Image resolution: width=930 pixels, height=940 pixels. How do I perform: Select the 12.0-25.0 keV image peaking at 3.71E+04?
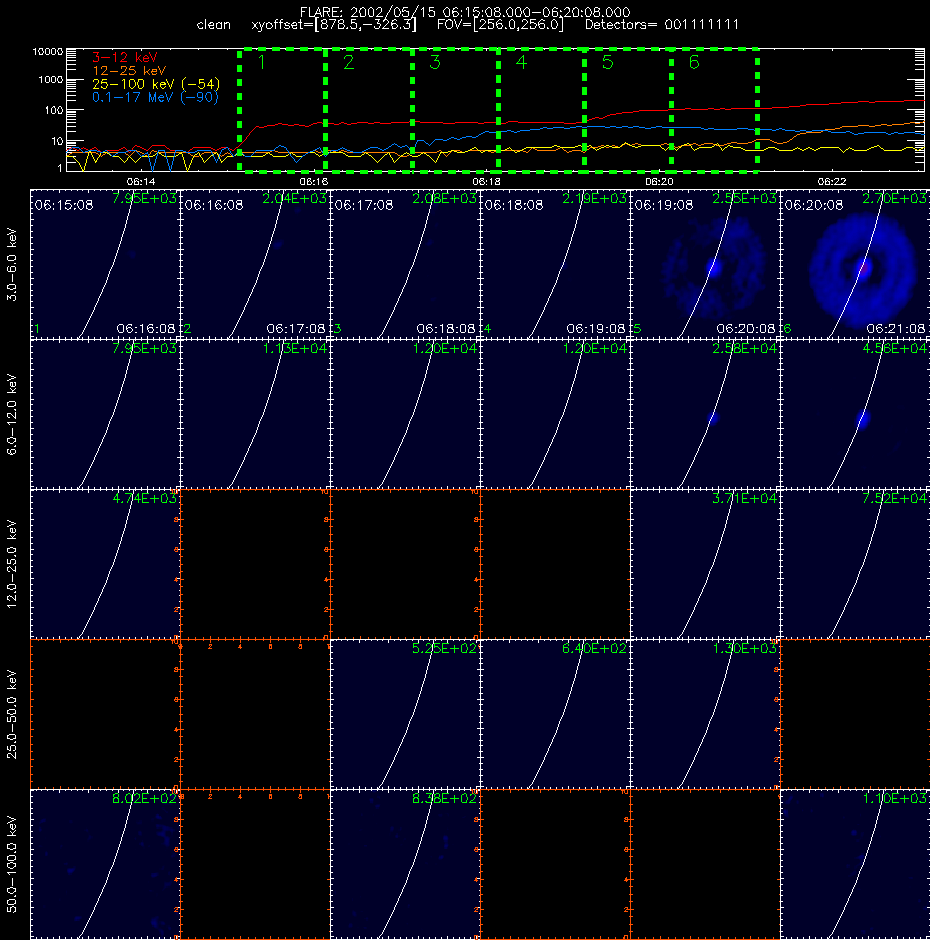(705, 564)
